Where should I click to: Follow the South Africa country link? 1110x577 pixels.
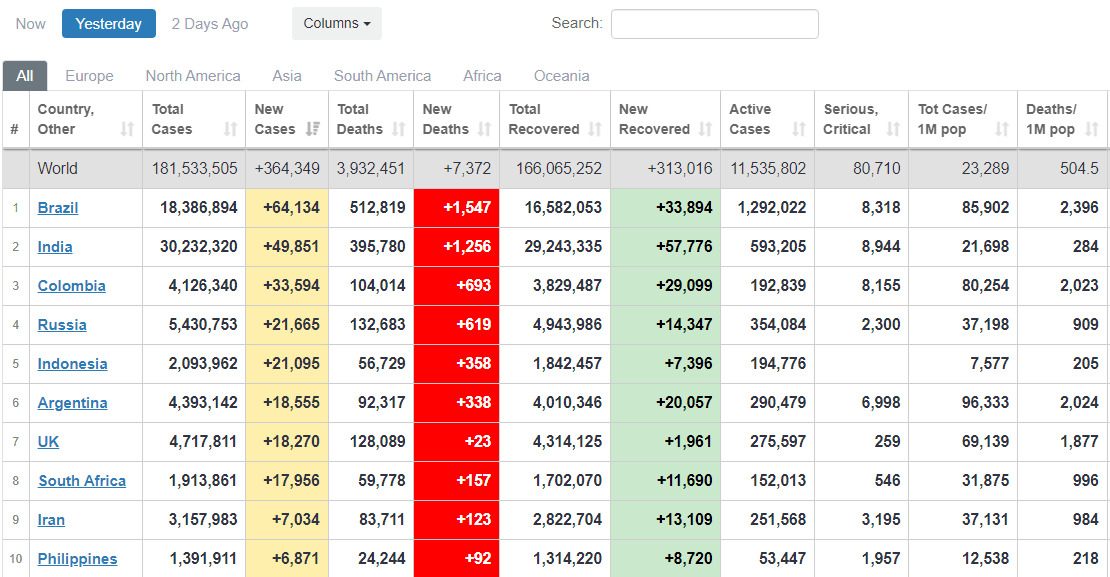click(x=82, y=481)
